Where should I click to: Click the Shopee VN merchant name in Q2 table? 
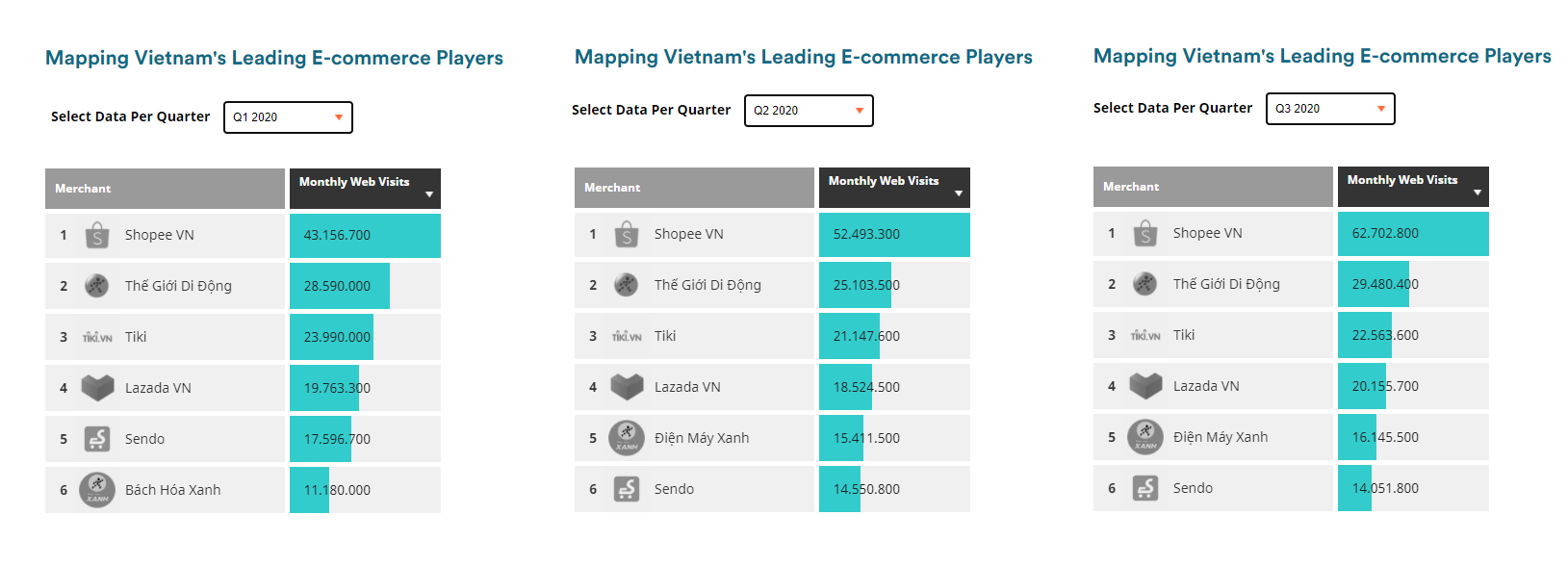coord(689,233)
